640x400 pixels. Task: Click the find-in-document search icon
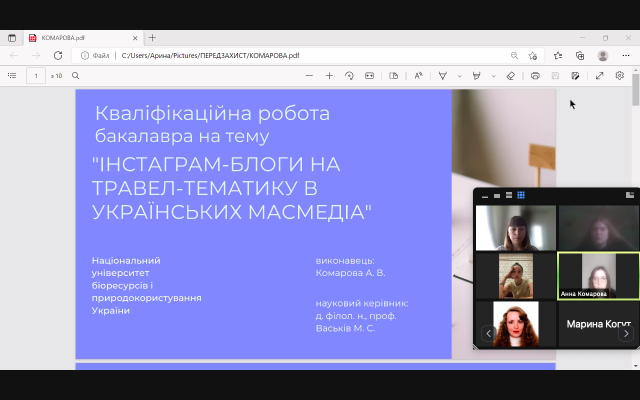(x=76, y=75)
